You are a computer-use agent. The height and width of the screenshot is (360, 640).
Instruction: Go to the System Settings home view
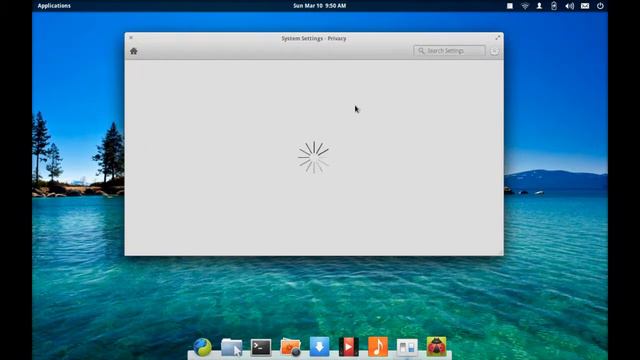133,51
